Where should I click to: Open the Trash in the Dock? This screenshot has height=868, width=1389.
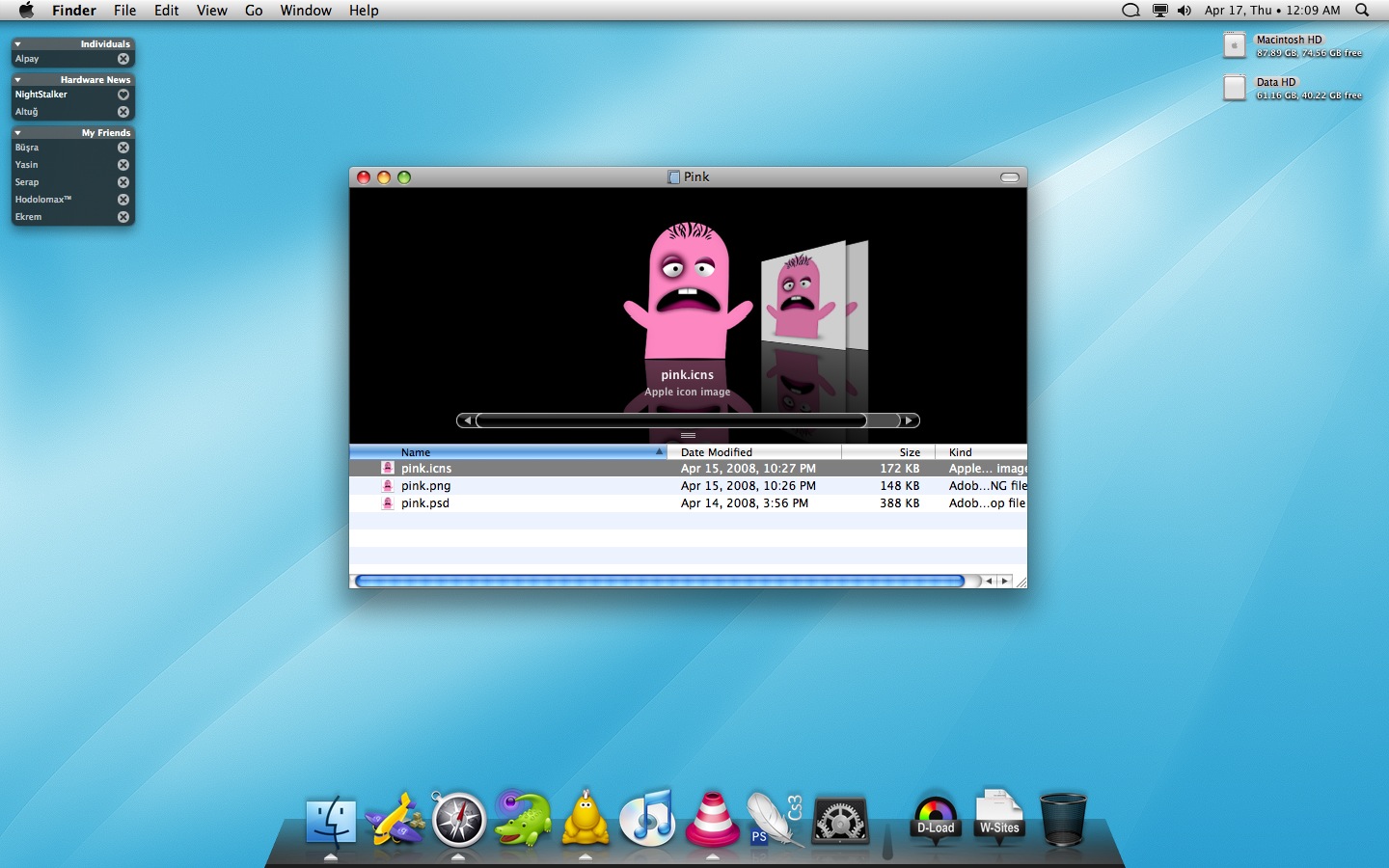coord(1063,820)
